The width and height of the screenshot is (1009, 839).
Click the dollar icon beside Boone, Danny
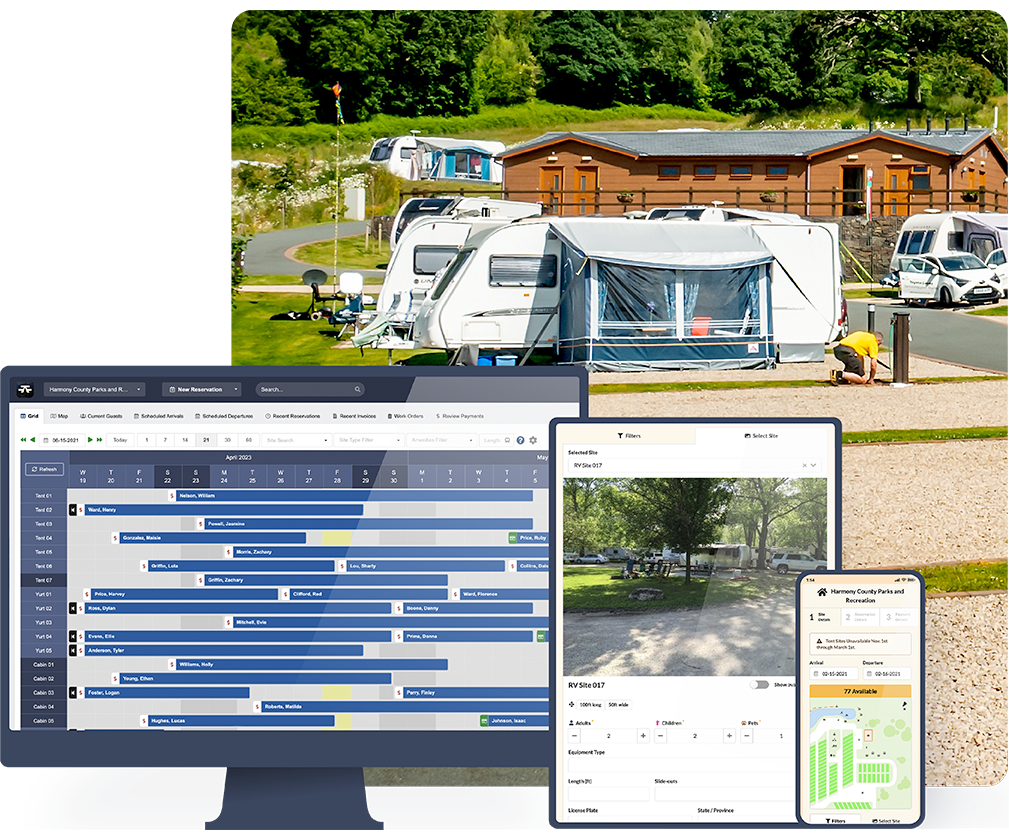coord(399,608)
